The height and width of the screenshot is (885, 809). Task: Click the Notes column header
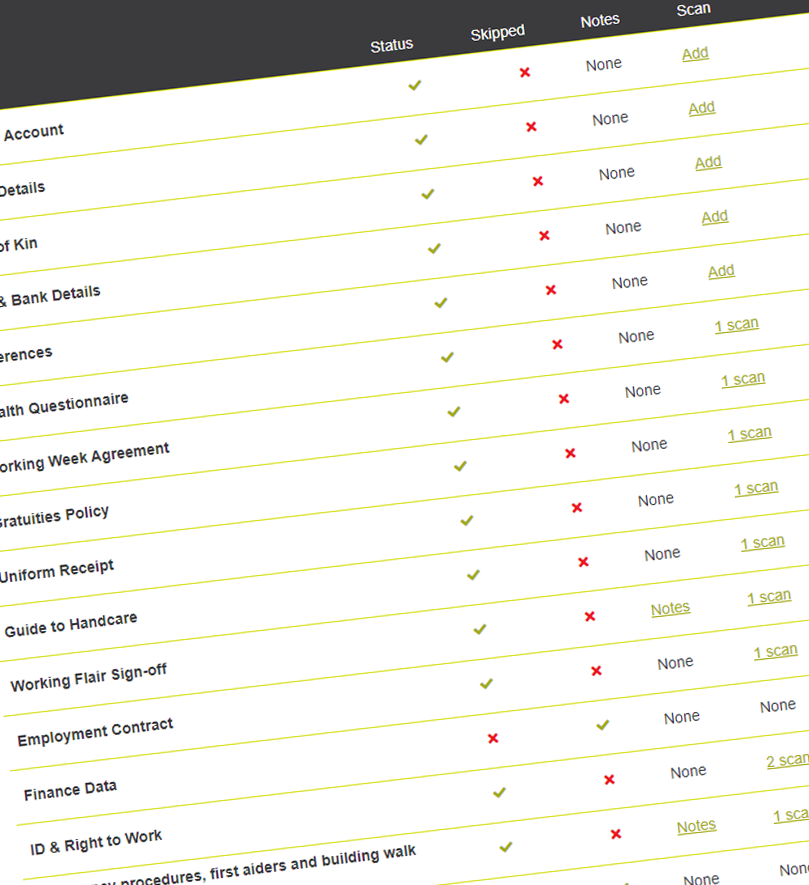[x=600, y=21]
